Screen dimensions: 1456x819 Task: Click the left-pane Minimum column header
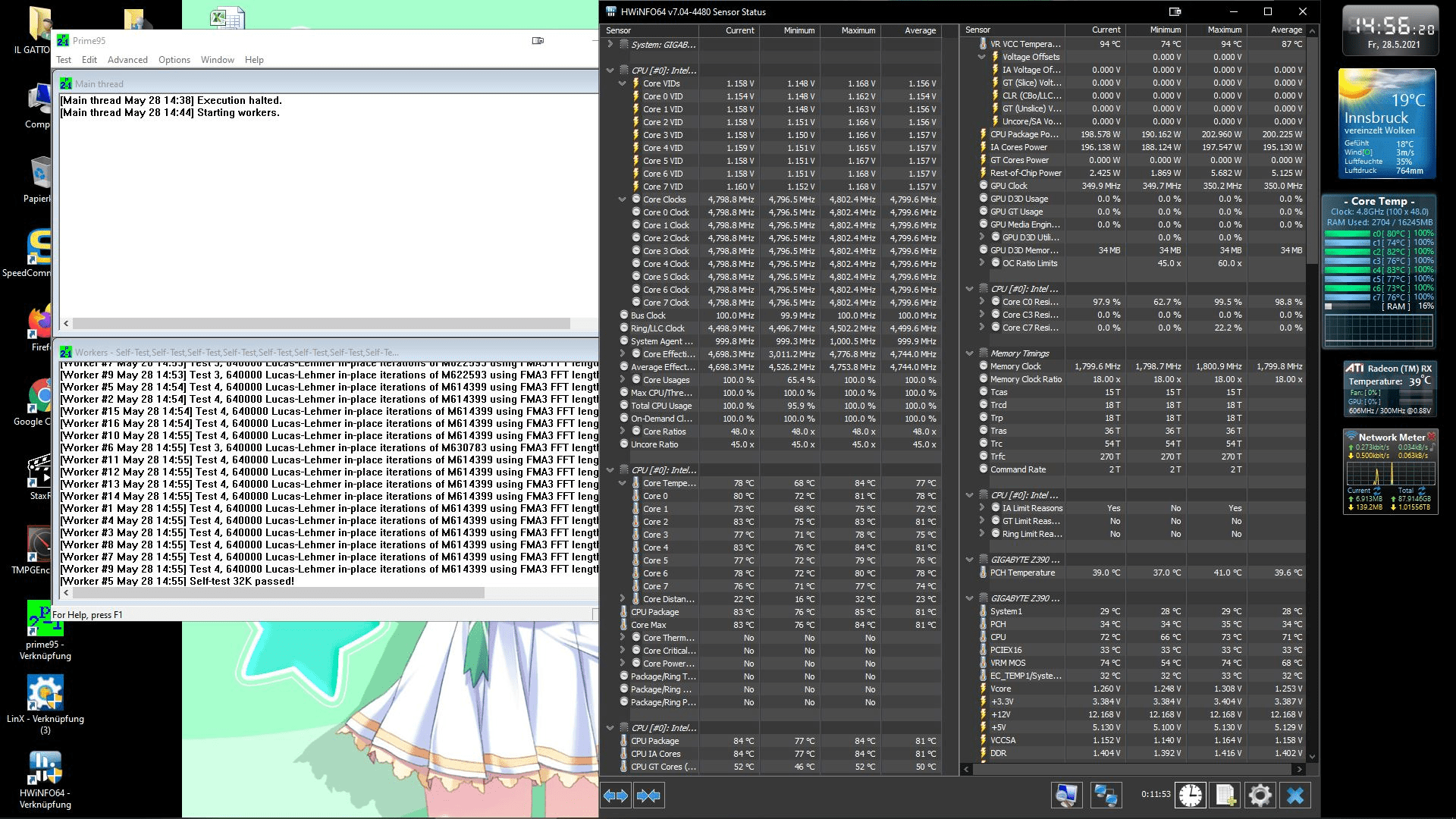pyautogui.click(x=789, y=30)
